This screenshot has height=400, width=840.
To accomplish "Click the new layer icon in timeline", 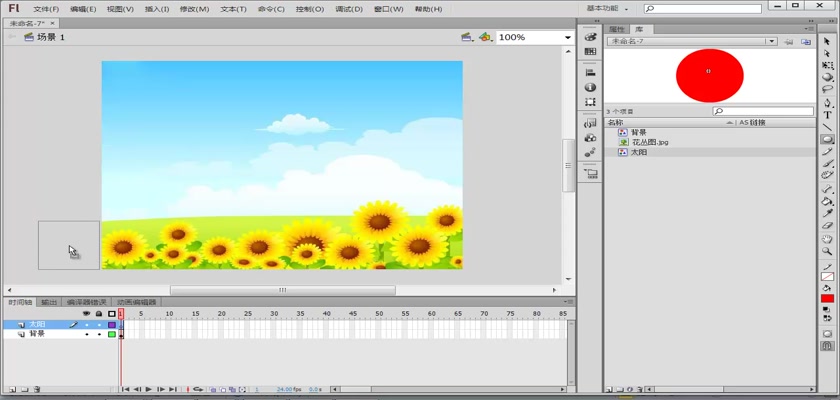I will (x=12, y=389).
